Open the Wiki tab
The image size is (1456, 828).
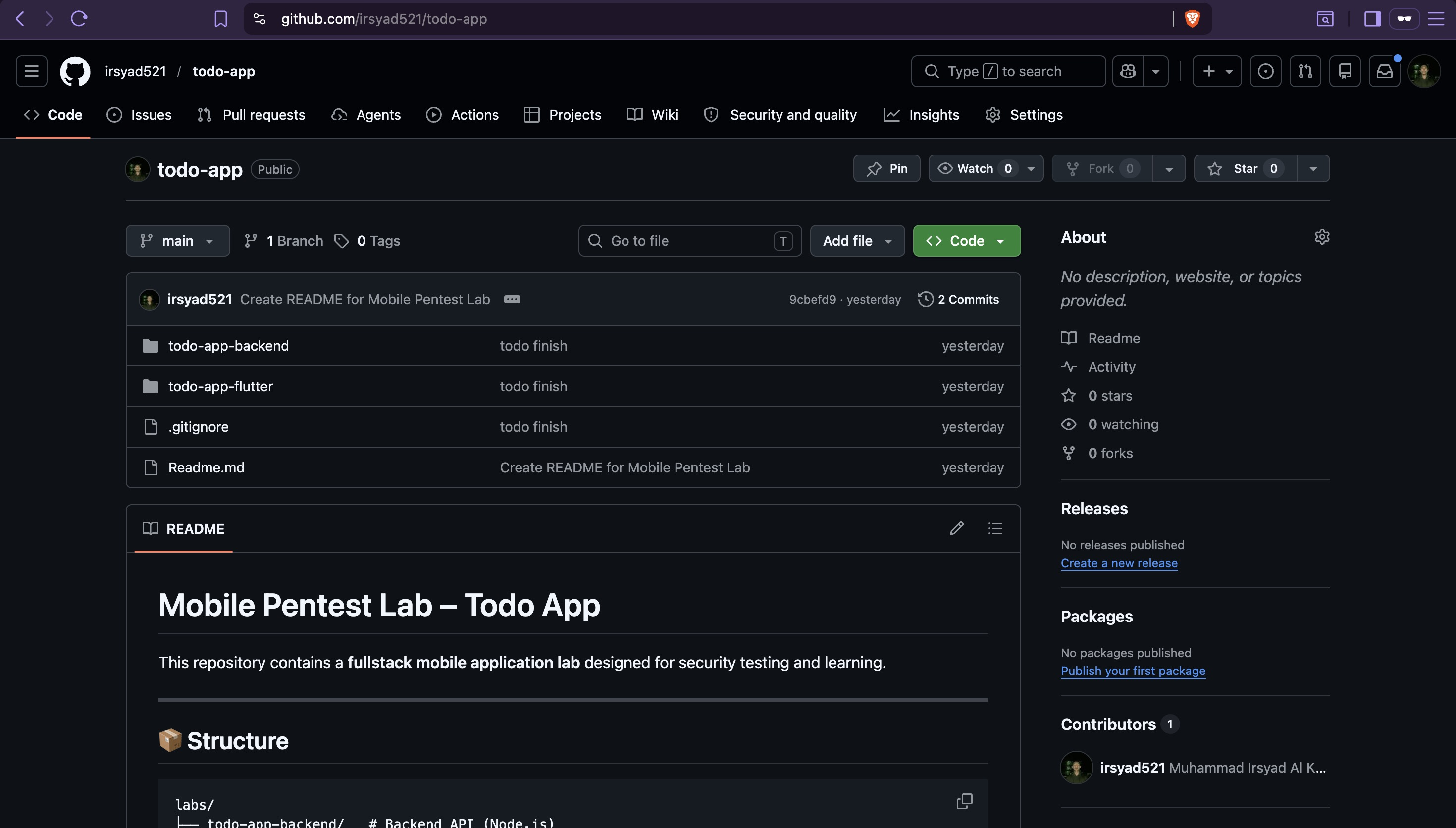[x=653, y=115]
